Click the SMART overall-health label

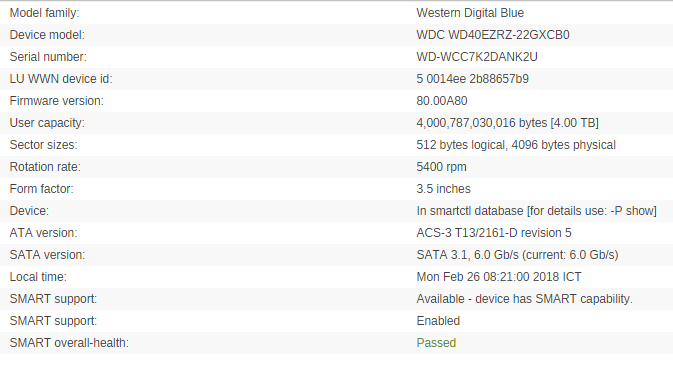pos(69,343)
